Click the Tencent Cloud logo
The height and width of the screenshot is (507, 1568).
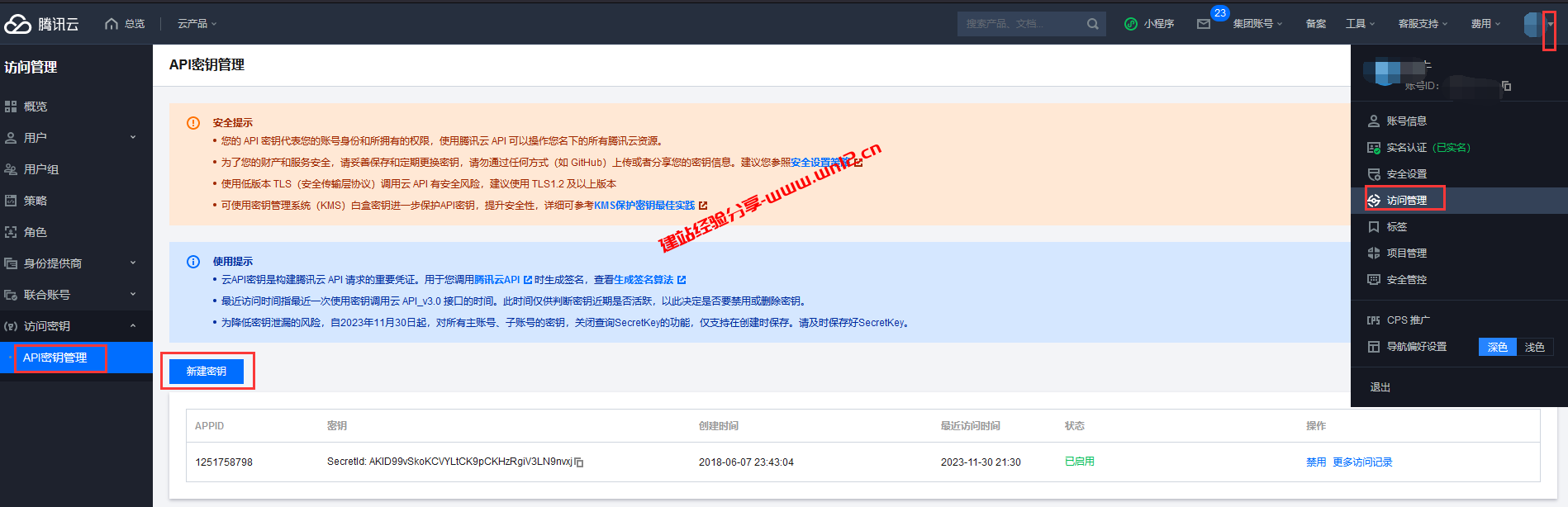[x=41, y=24]
